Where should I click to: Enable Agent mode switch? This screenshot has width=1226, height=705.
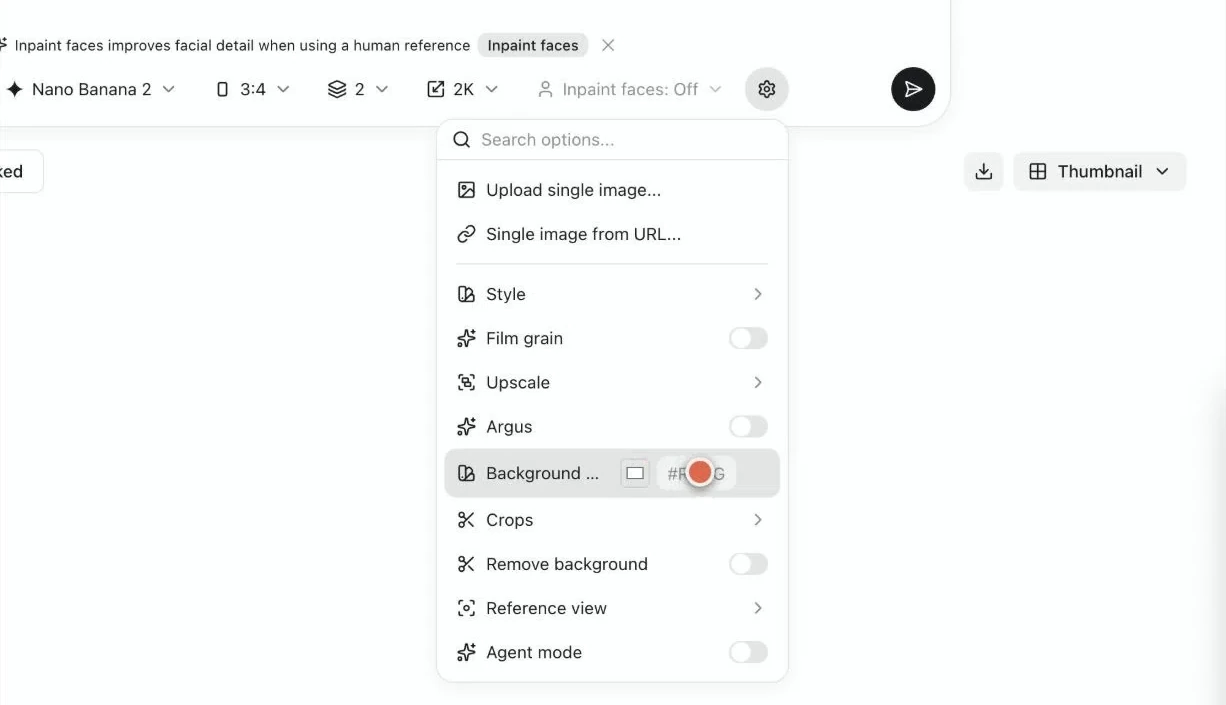(748, 652)
